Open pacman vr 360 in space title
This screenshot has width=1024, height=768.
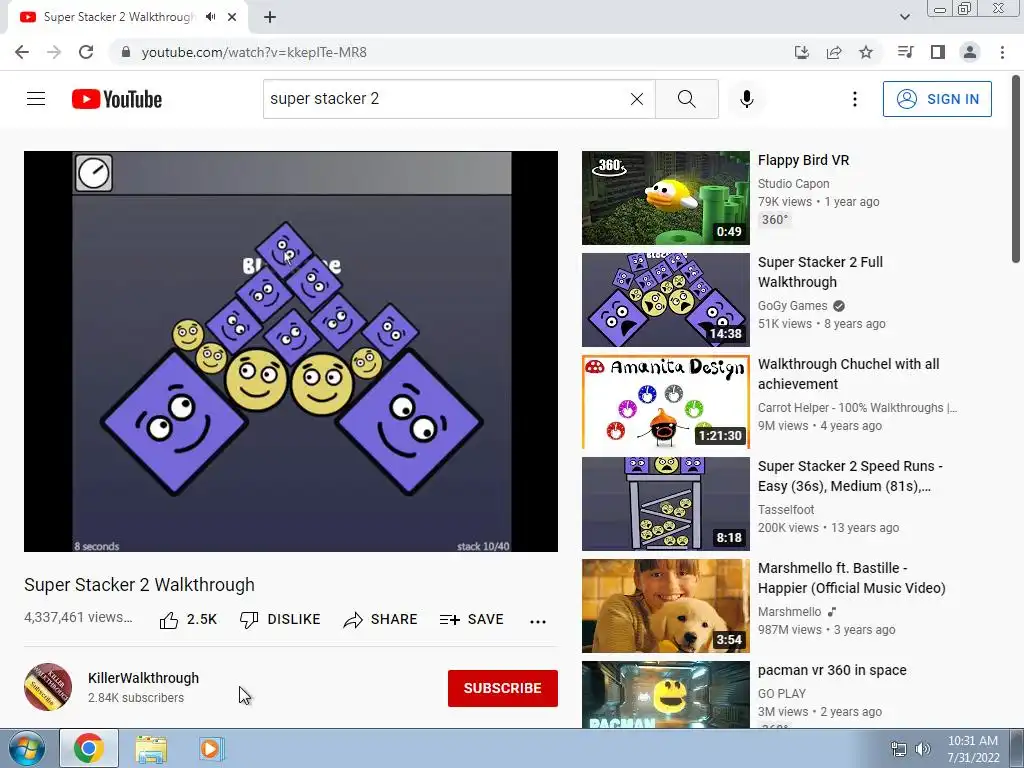(832, 670)
